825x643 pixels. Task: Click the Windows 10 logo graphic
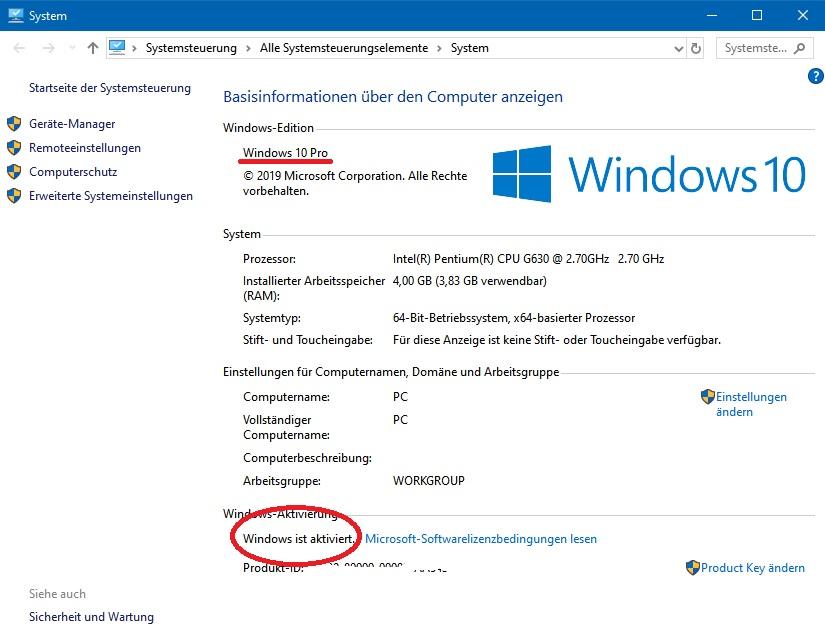[521, 175]
